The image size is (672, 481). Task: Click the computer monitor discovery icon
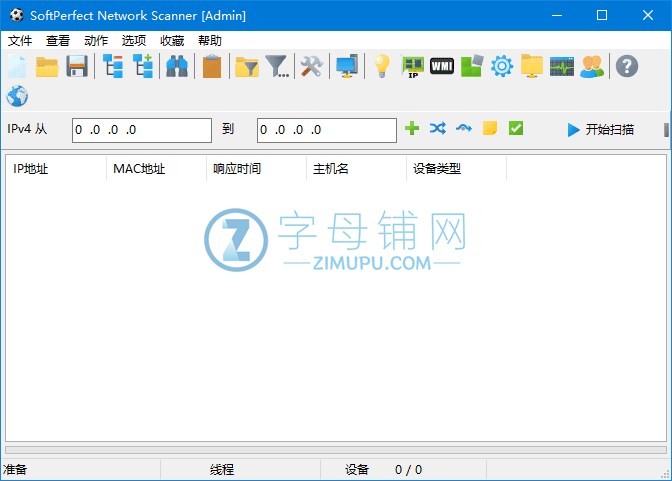(x=347, y=66)
